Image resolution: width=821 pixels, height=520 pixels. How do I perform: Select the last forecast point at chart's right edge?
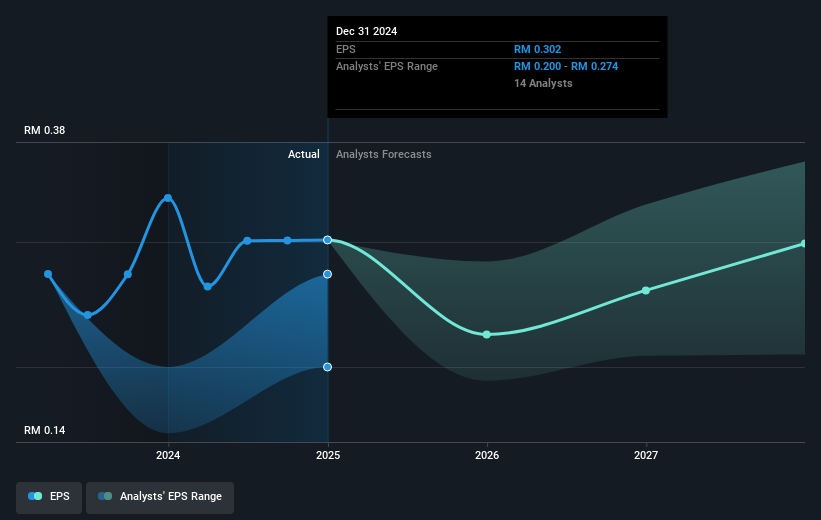[804, 244]
